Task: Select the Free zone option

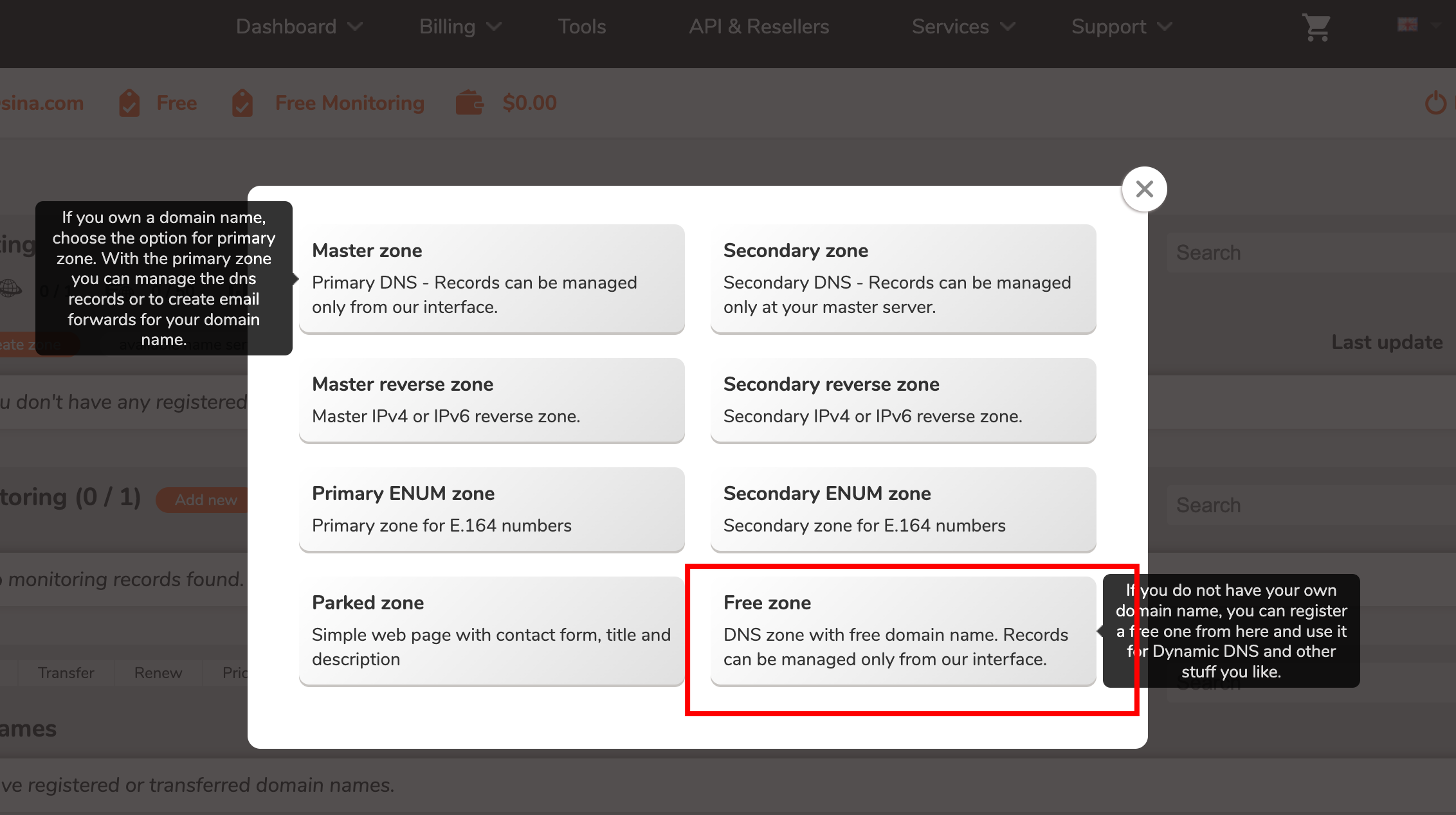Action: 903,631
